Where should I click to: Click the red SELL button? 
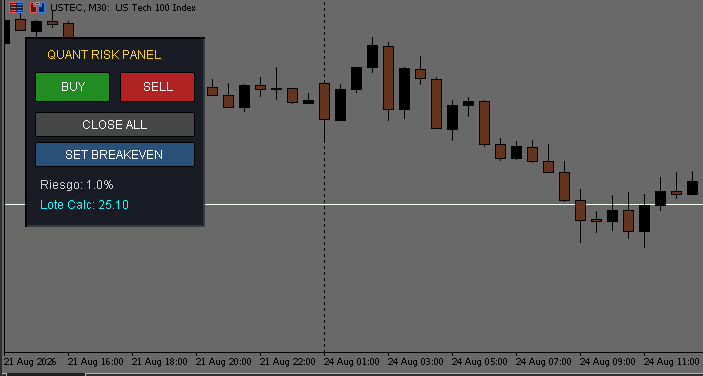(157, 87)
